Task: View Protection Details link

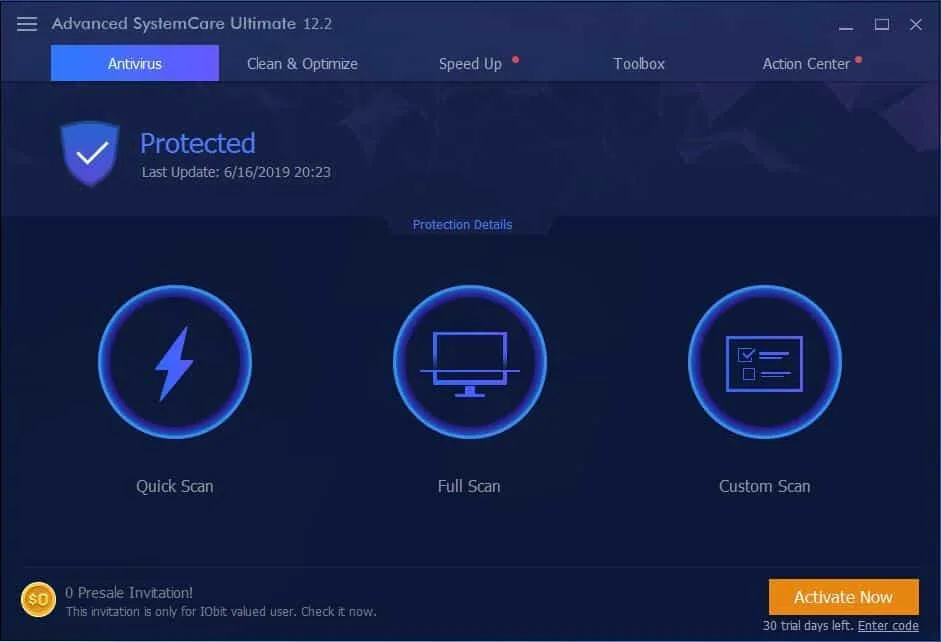Action: pos(462,224)
